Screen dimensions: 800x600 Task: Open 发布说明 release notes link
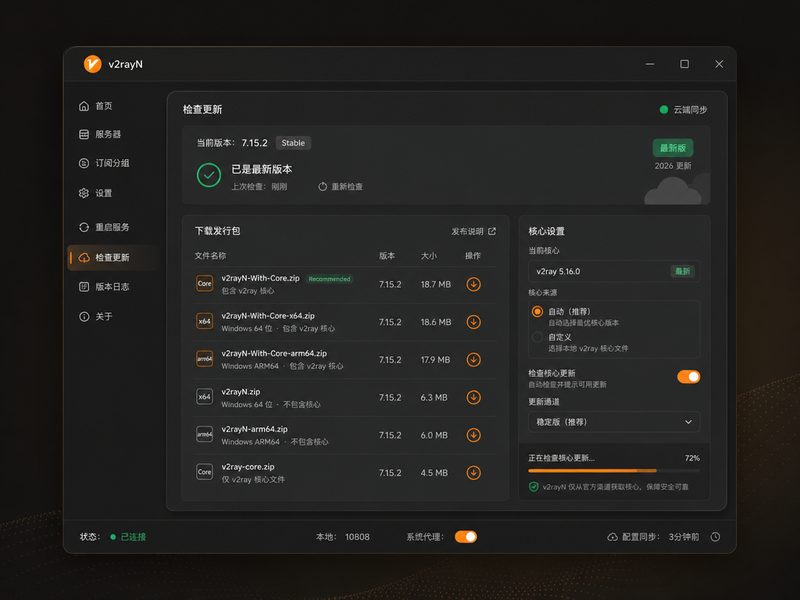(x=473, y=231)
